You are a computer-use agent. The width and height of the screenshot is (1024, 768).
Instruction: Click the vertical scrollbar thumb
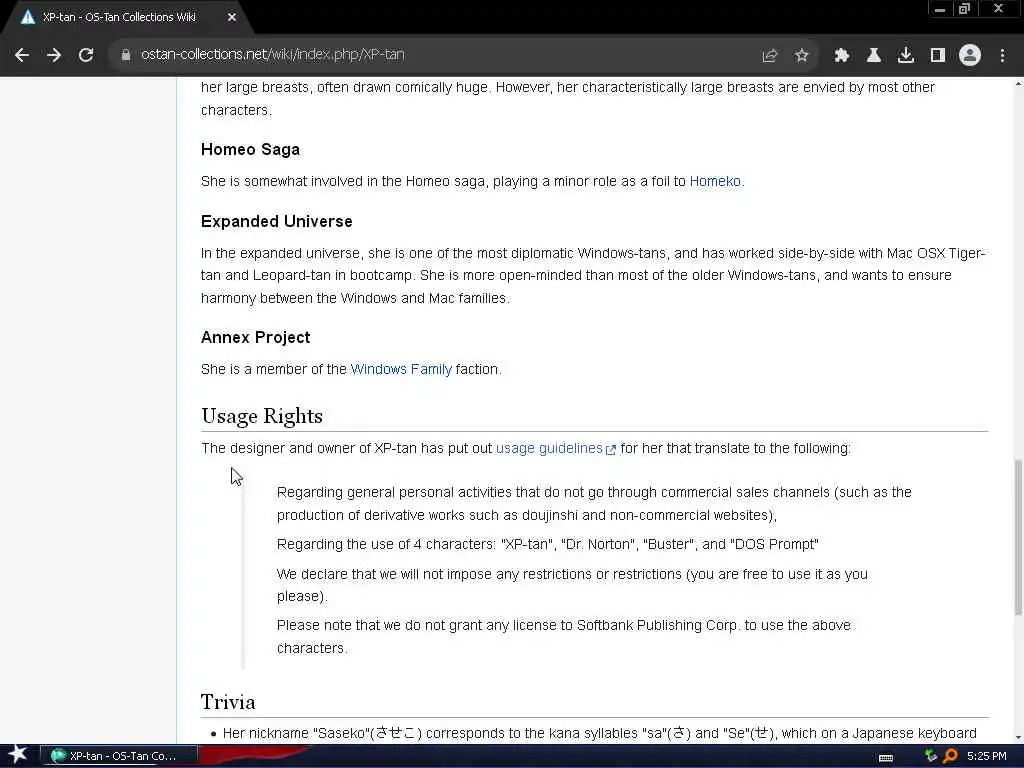(1018, 537)
